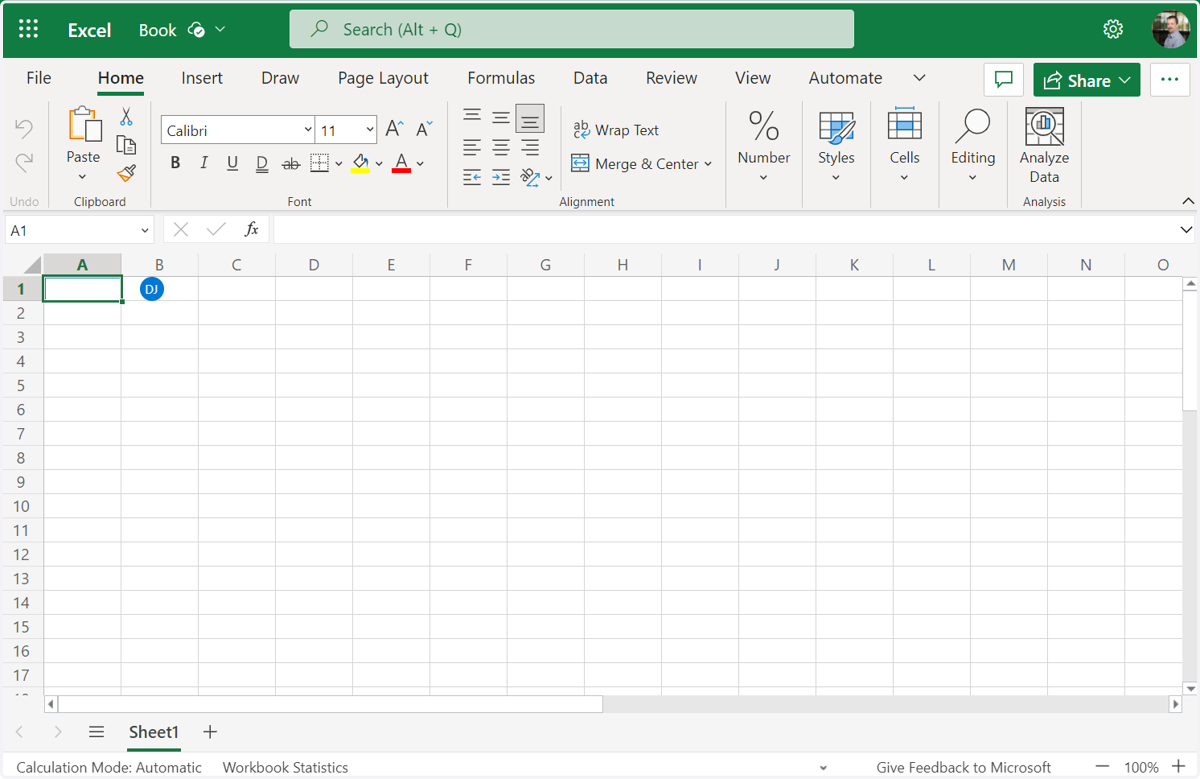Click the insert function fx icon

click(x=252, y=230)
